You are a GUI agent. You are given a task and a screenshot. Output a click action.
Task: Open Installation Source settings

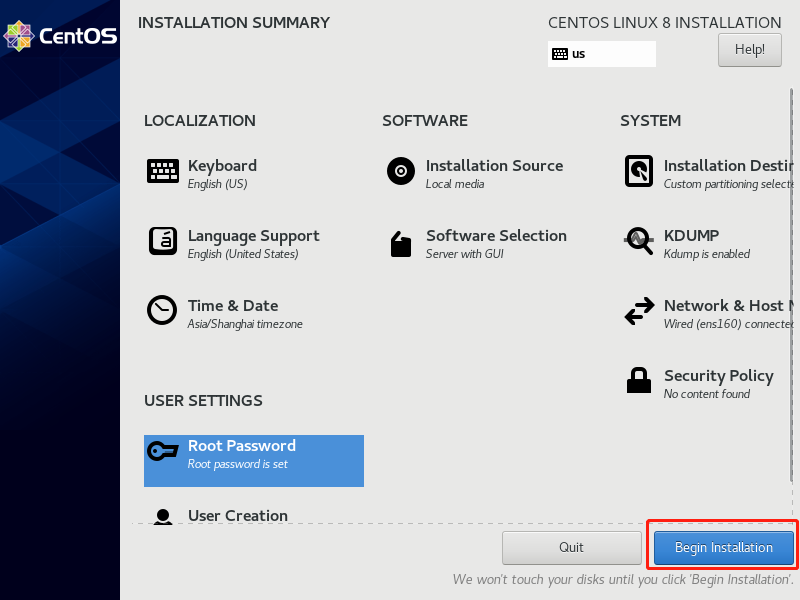(494, 165)
